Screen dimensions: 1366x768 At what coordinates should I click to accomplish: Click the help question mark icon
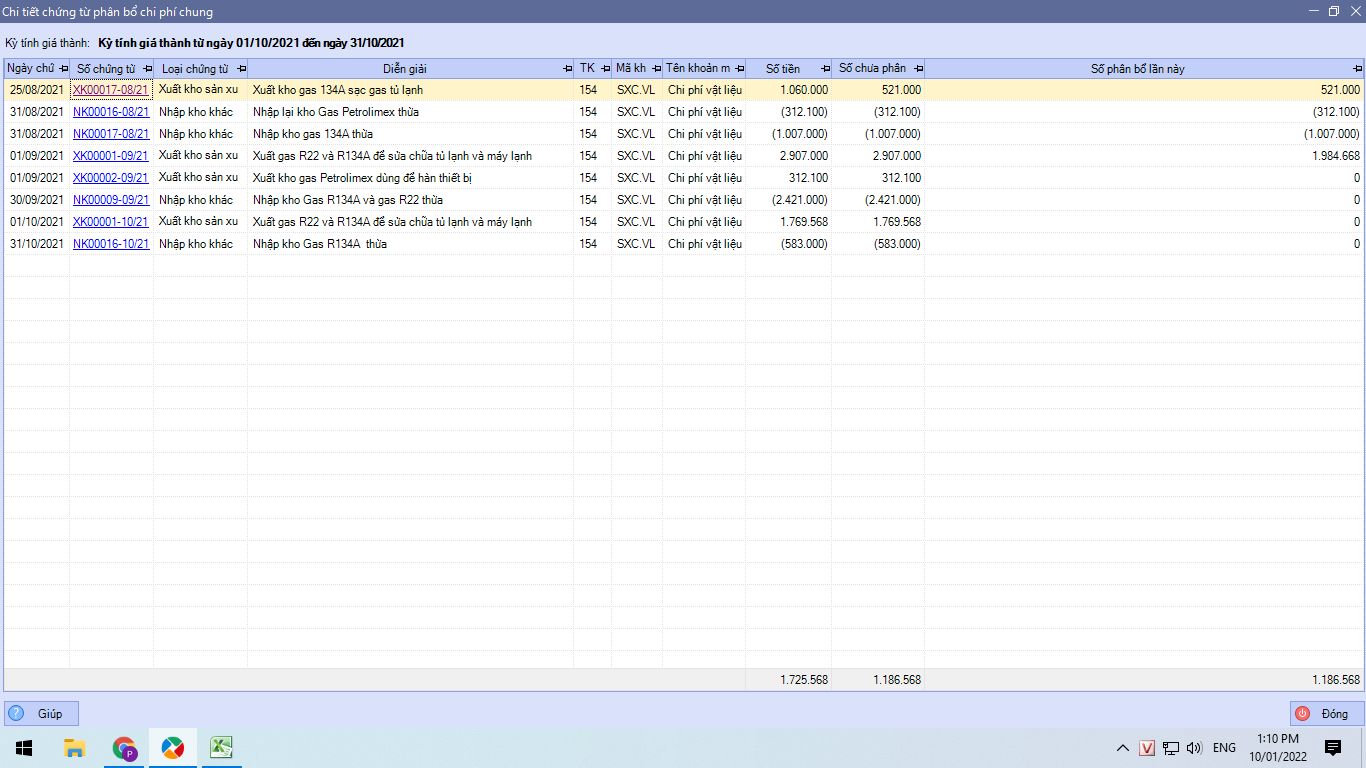click(16, 713)
